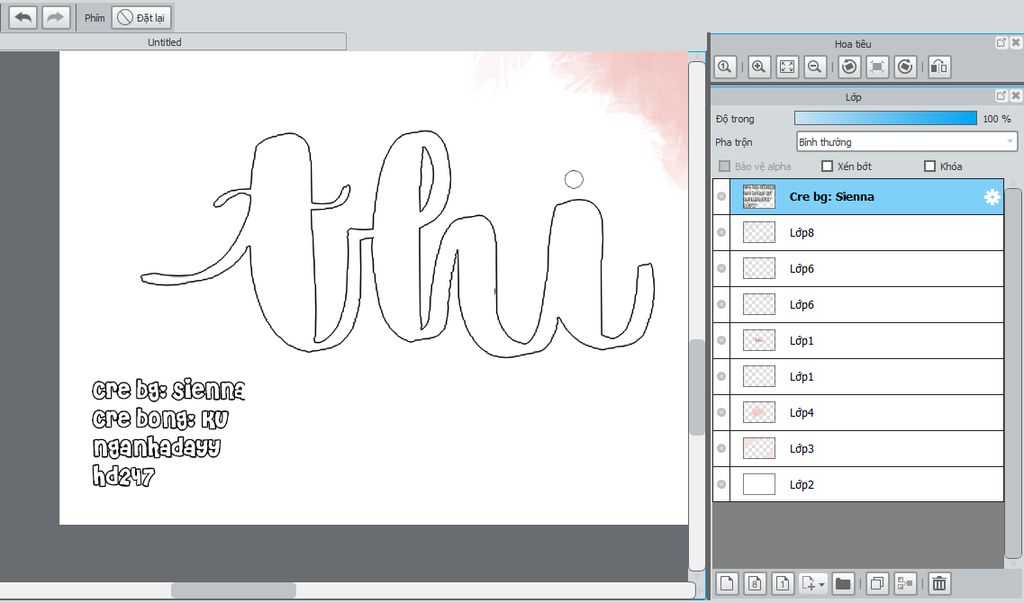Create a new layer folder
Image resolution: width=1024 pixels, height=603 pixels.
coord(843,583)
